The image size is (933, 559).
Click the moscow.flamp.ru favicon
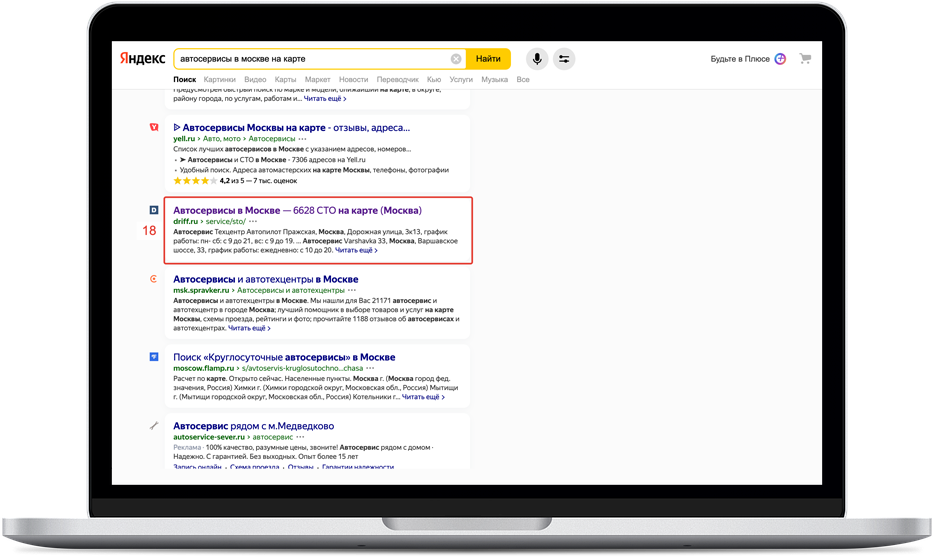pyautogui.click(x=153, y=357)
